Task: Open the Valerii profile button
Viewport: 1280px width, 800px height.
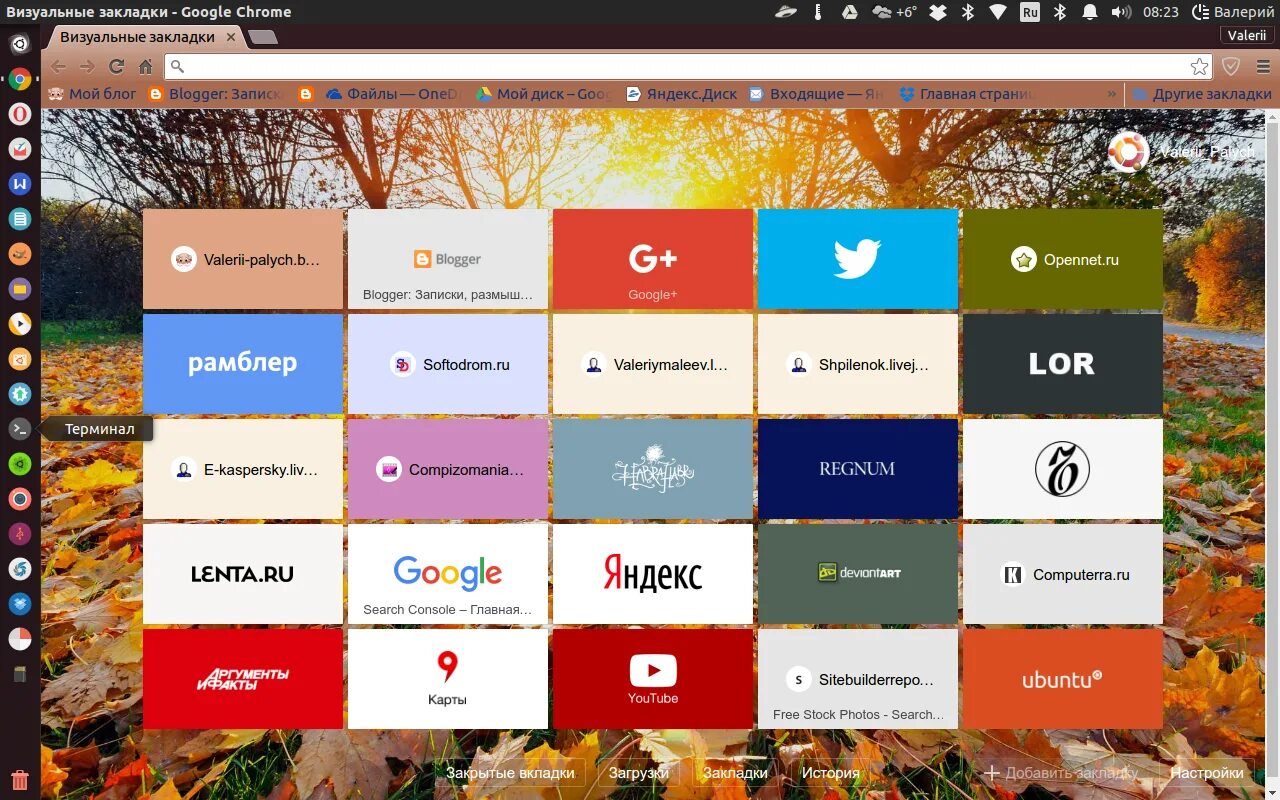Action: (x=1247, y=35)
